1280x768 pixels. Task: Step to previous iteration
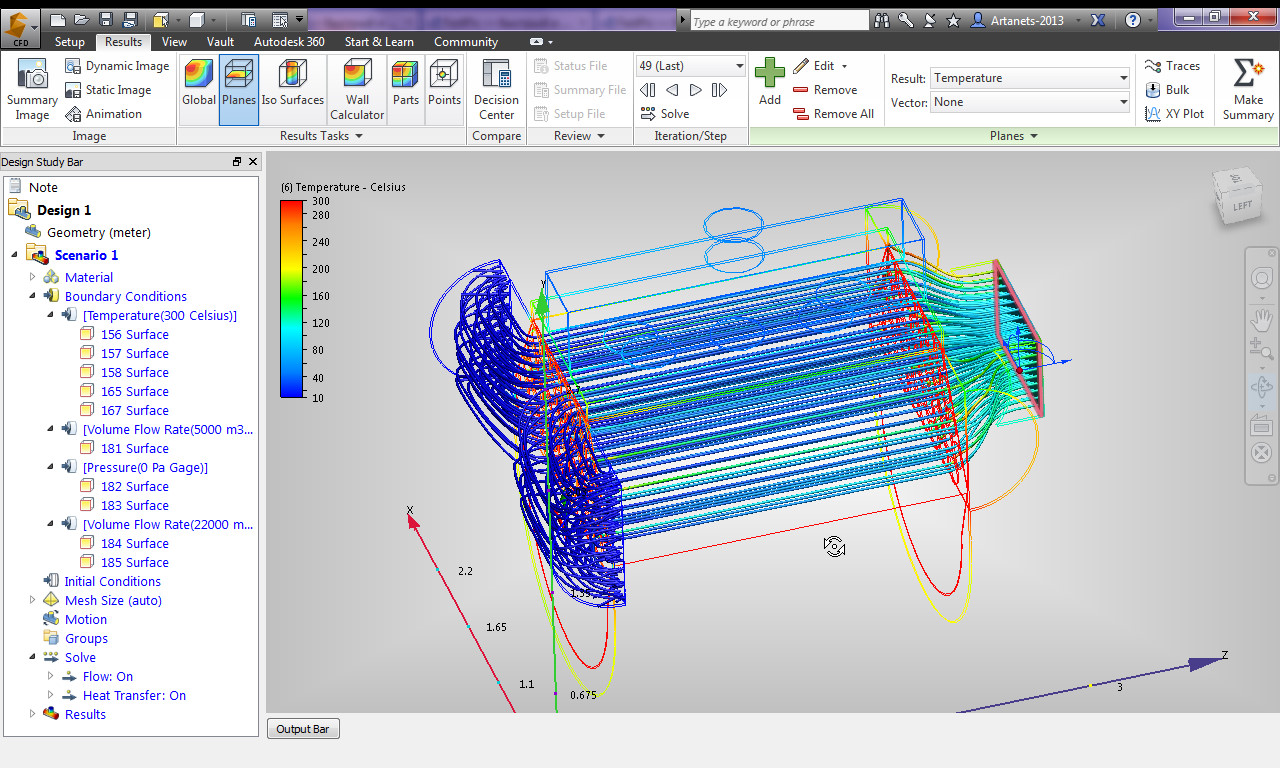[x=672, y=90]
